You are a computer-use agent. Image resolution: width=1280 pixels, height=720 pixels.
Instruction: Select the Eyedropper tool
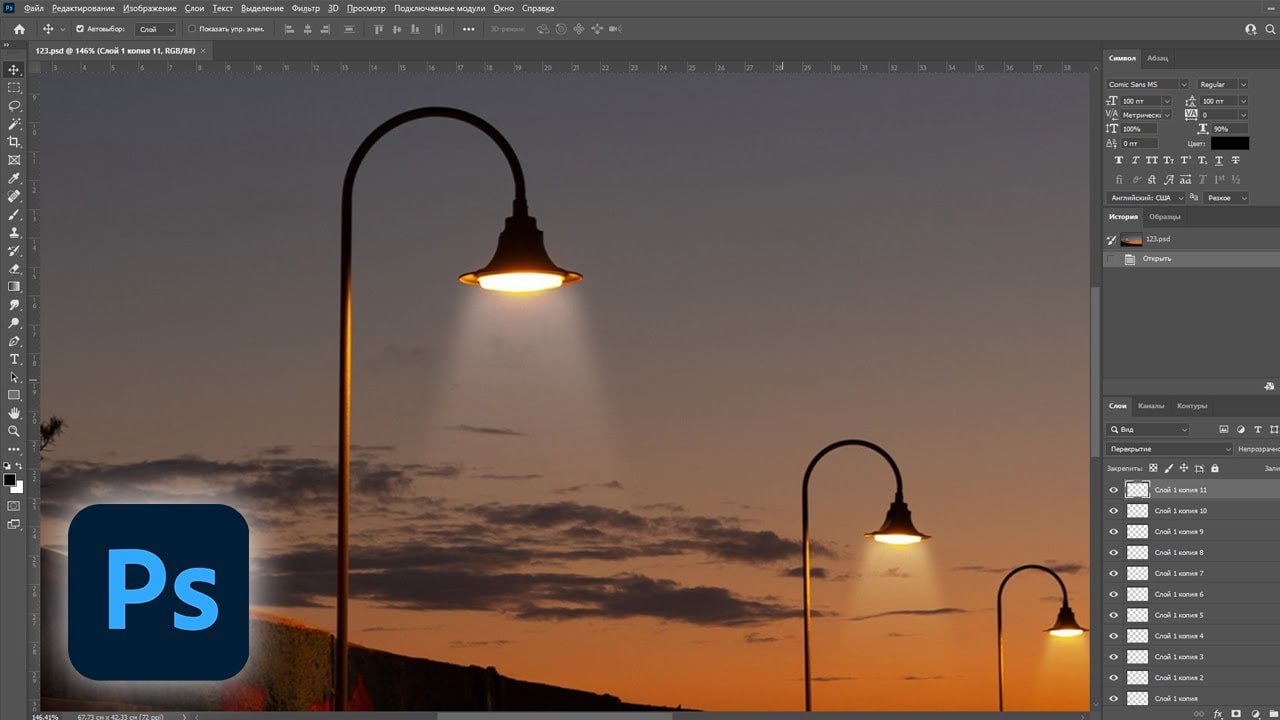click(x=14, y=178)
